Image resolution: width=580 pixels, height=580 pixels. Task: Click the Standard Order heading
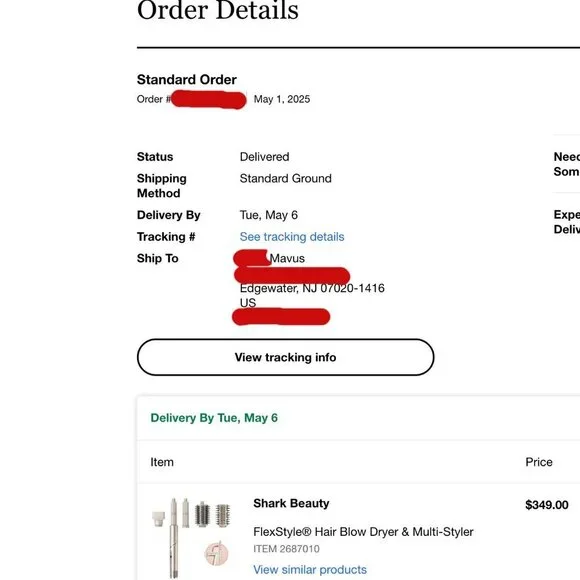click(187, 80)
